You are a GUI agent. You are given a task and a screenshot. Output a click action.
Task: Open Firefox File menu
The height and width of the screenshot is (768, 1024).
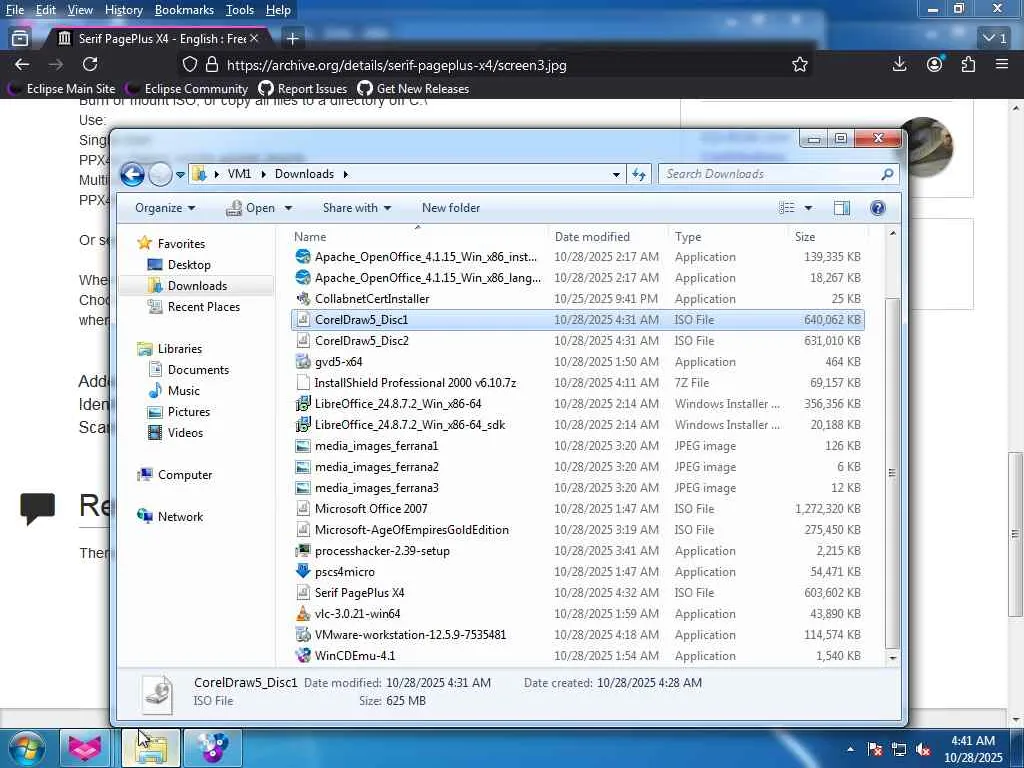(x=14, y=10)
